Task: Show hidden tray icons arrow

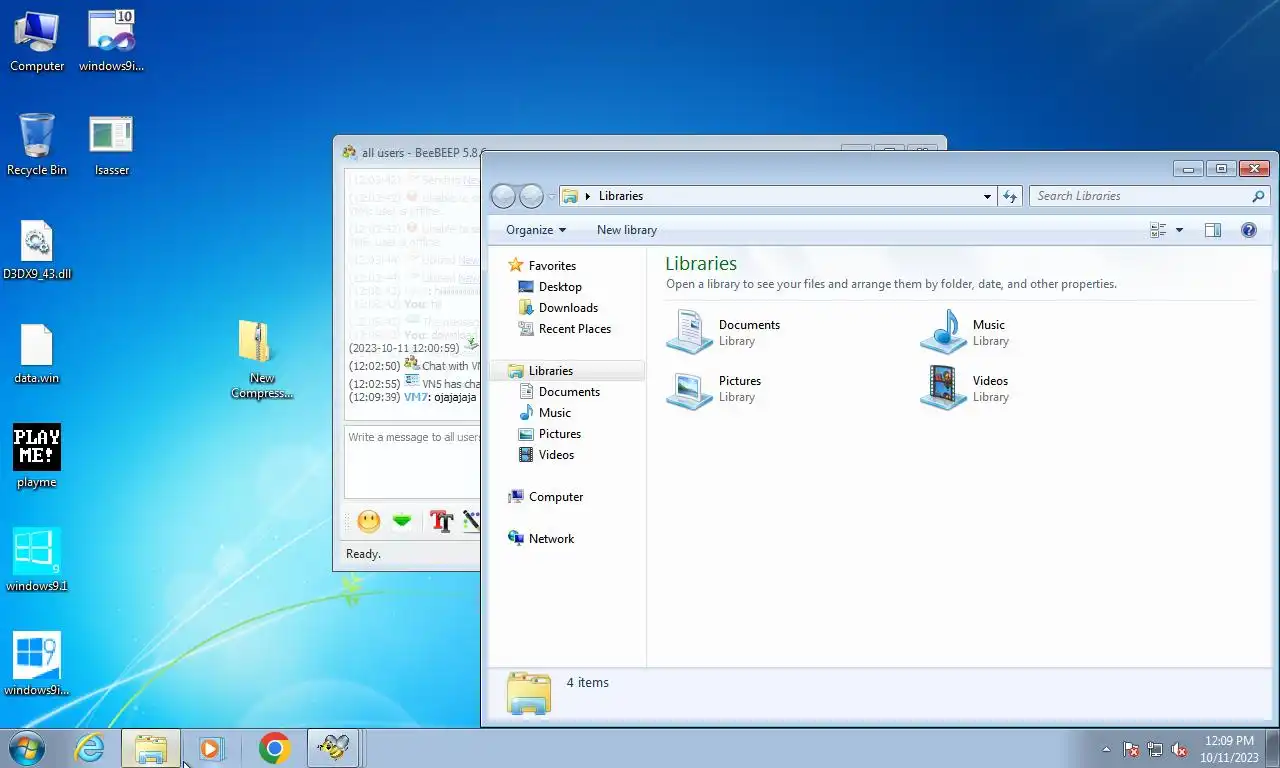Action: point(1106,749)
